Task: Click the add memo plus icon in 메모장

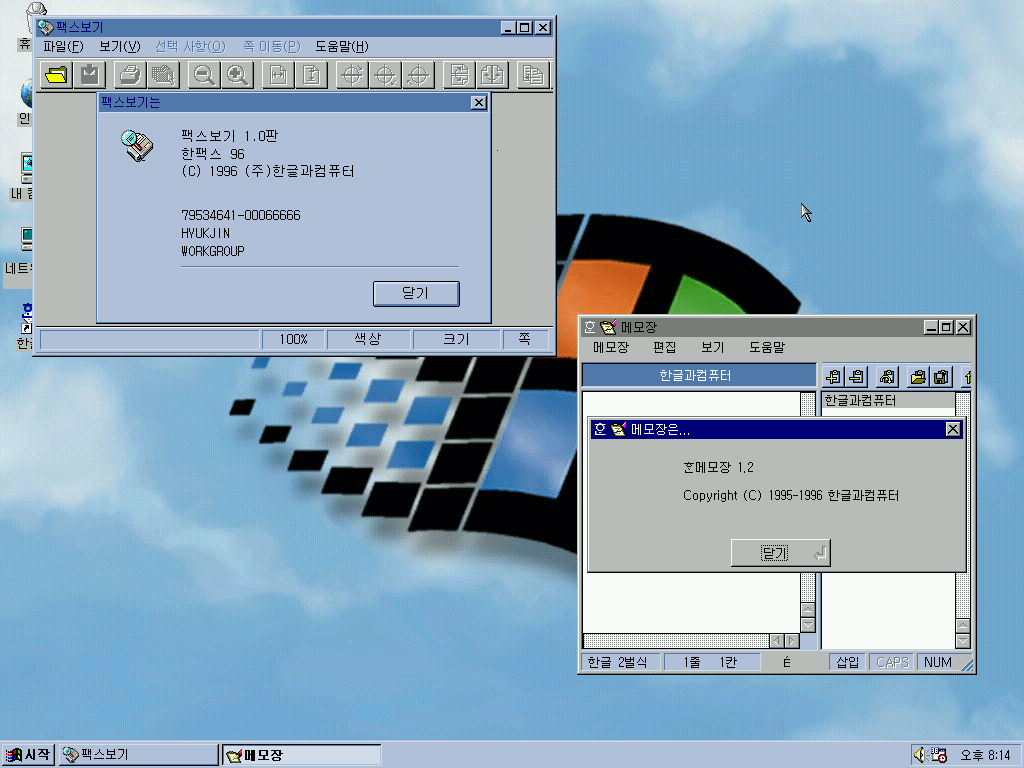Action: pos(833,377)
